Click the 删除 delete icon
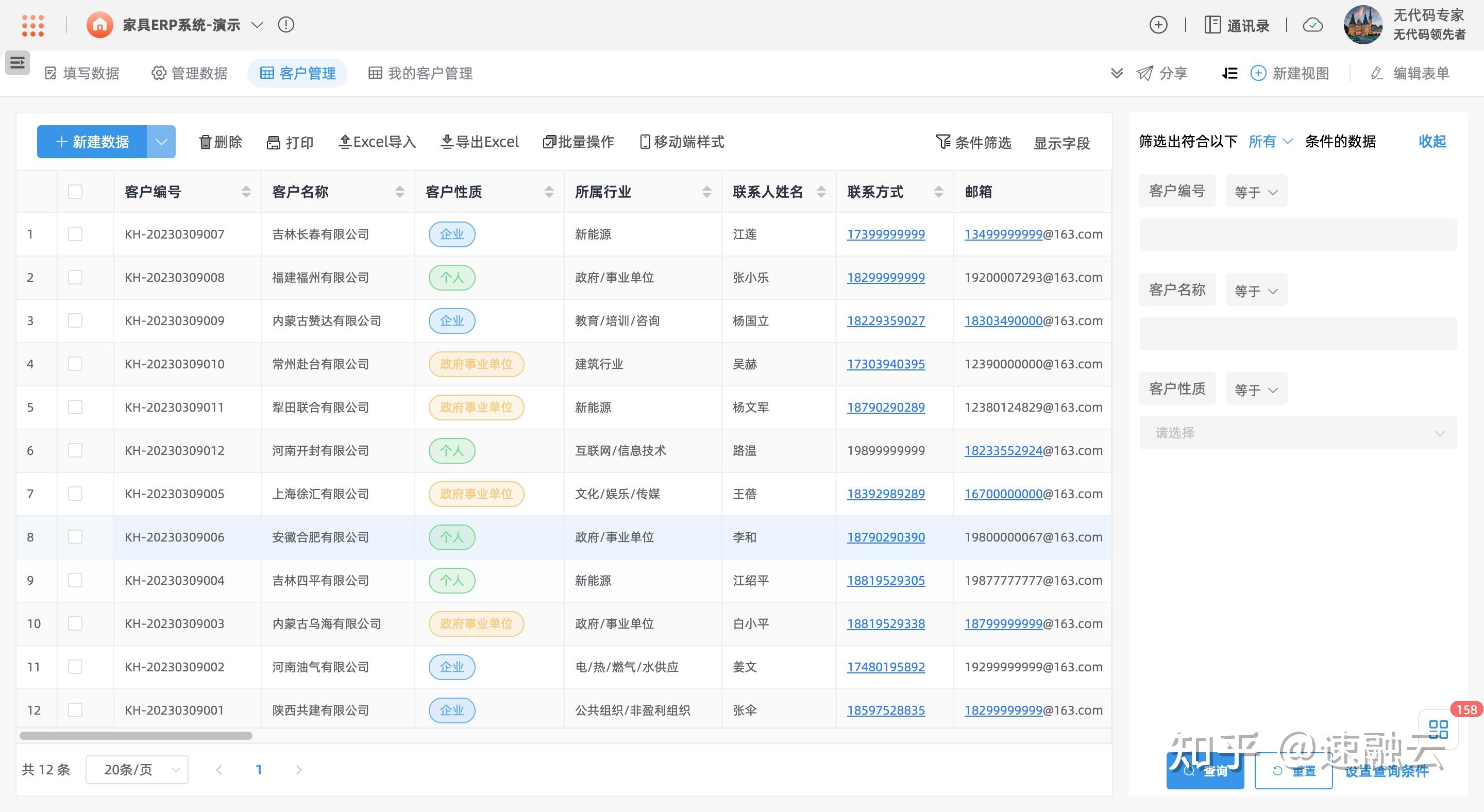This screenshot has height=812, width=1484. pyautogui.click(x=206, y=142)
